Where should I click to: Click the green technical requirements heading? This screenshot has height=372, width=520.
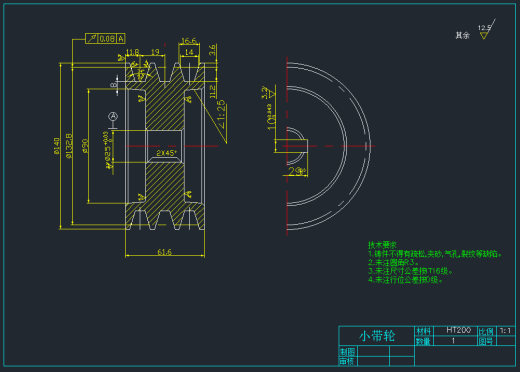(382, 245)
